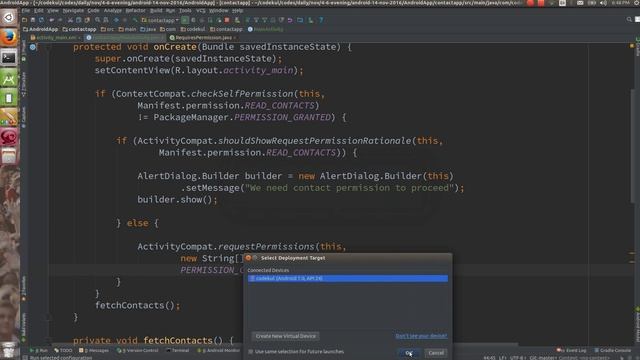
Task: Open the Run tool window tab
Action: 39,351
